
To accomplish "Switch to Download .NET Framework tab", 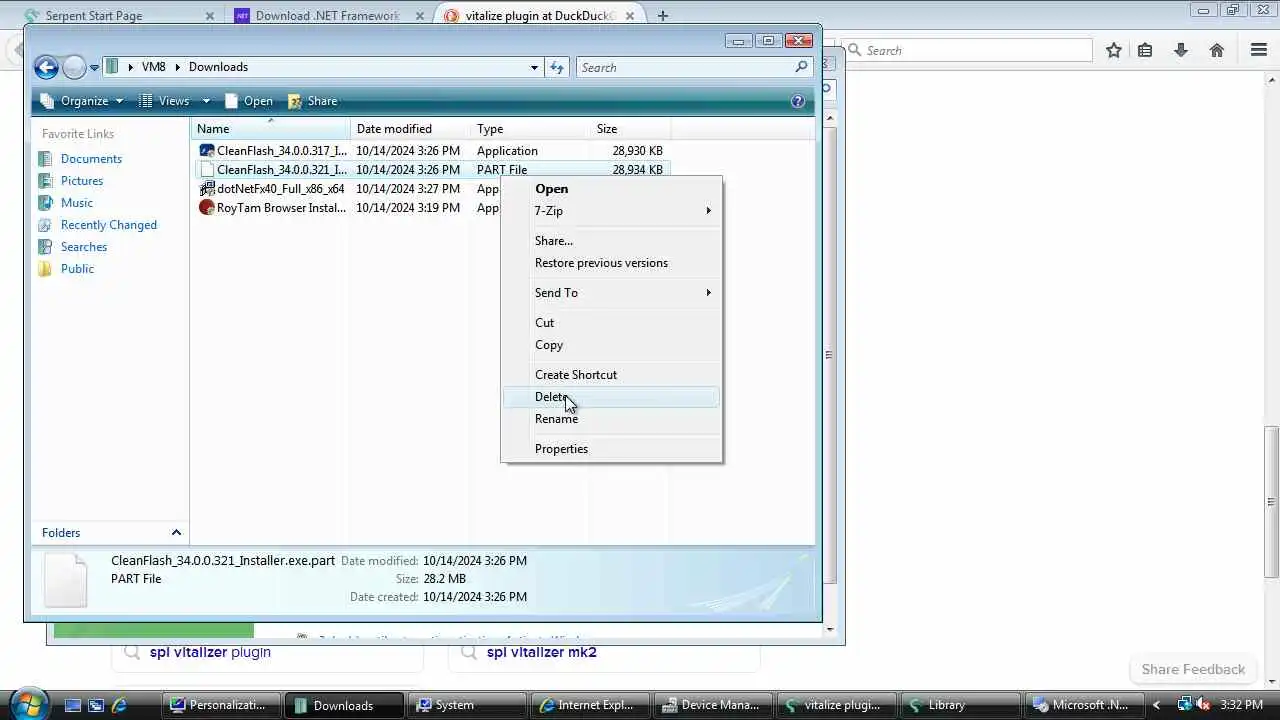I will point(327,16).
